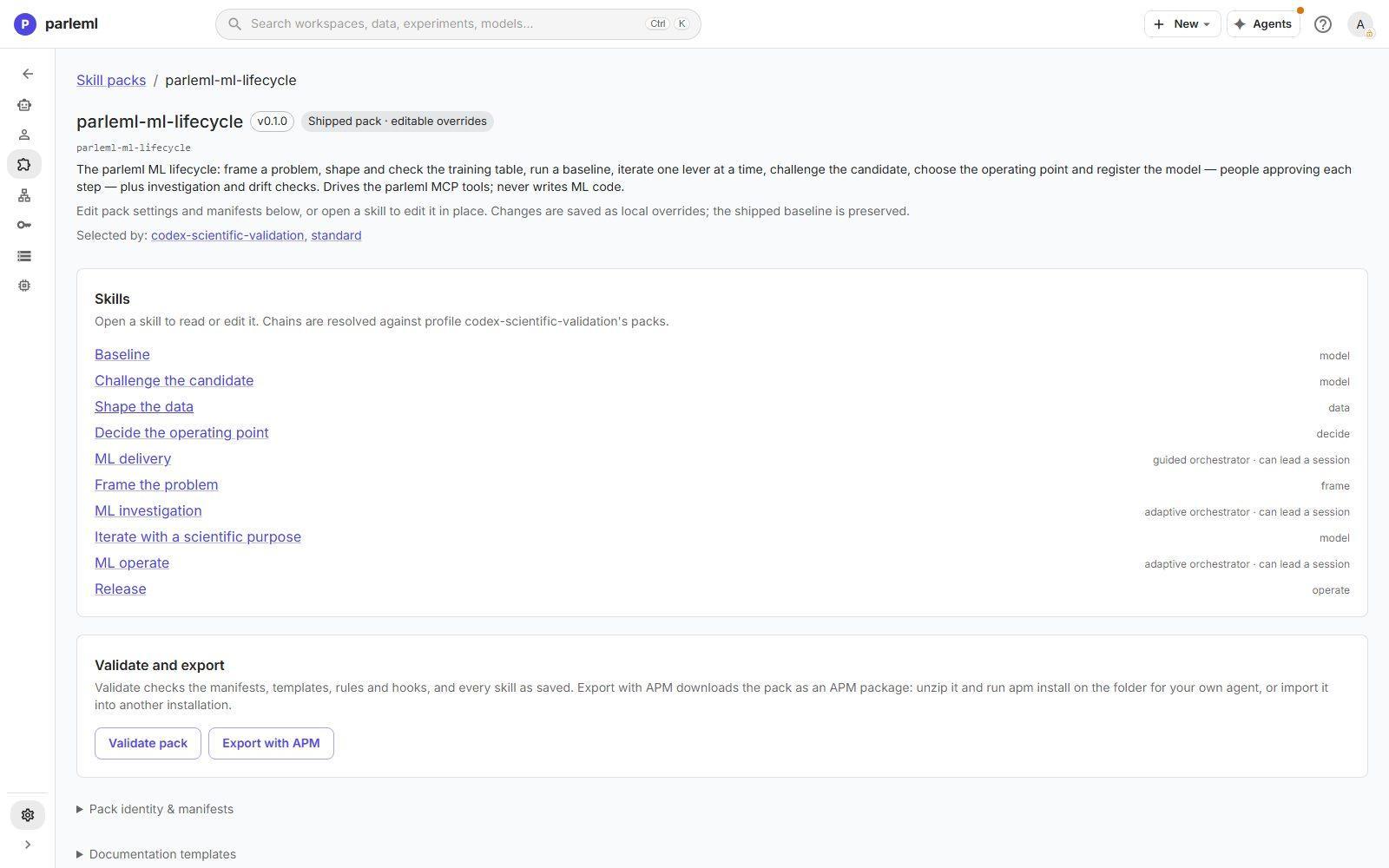1389x868 pixels.
Task: Select the puzzle-piece skill packs icon
Action: click(24, 164)
